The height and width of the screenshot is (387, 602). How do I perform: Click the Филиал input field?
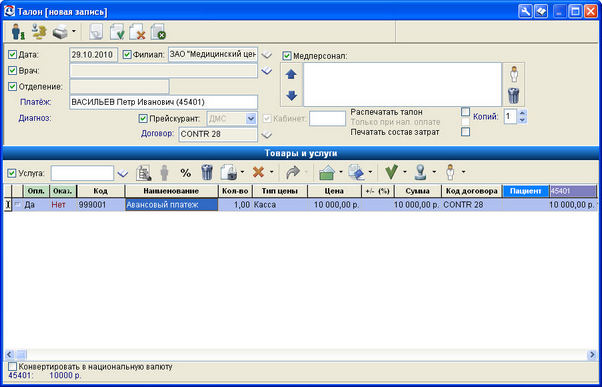tap(213, 55)
